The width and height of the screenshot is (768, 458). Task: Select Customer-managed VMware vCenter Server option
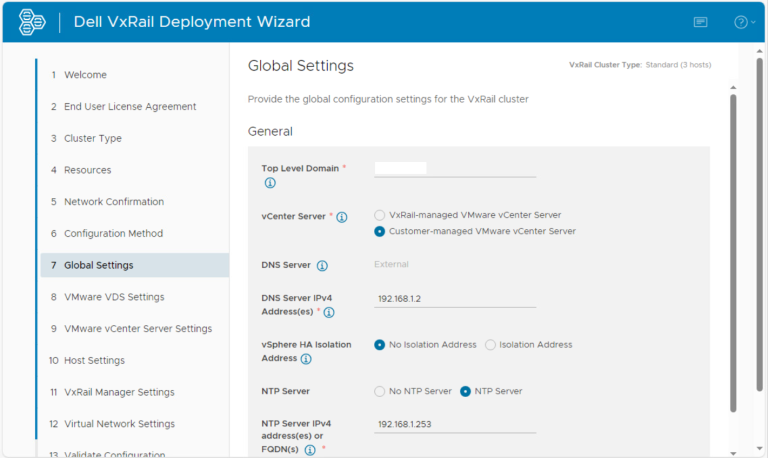pyautogui.click(x=380, y=231)
